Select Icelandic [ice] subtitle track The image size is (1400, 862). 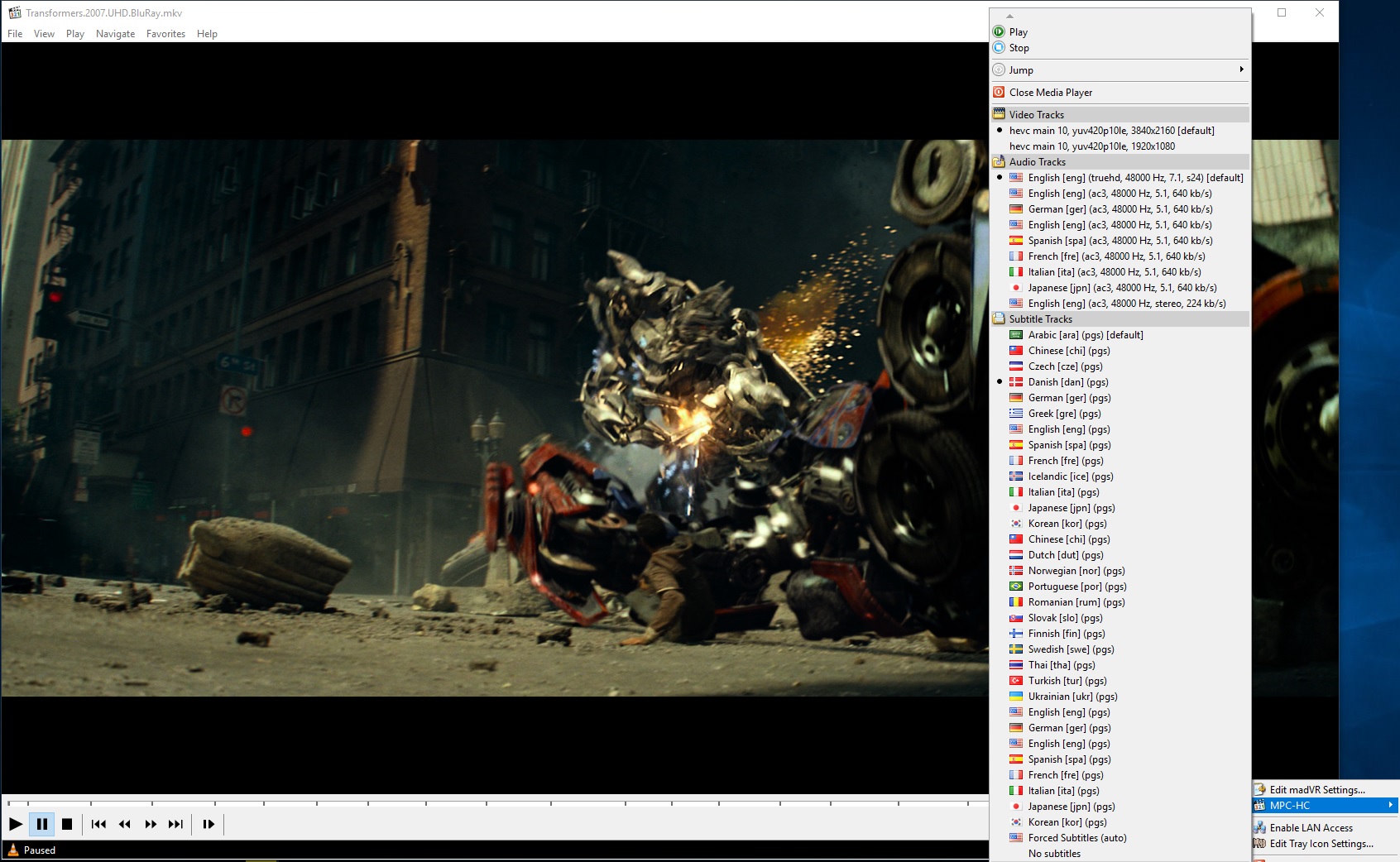(x=1120, y=476)
